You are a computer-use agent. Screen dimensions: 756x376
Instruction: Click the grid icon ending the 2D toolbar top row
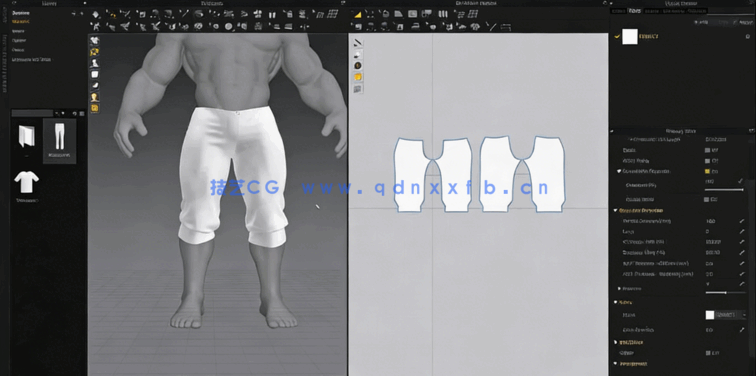[473, 14]
